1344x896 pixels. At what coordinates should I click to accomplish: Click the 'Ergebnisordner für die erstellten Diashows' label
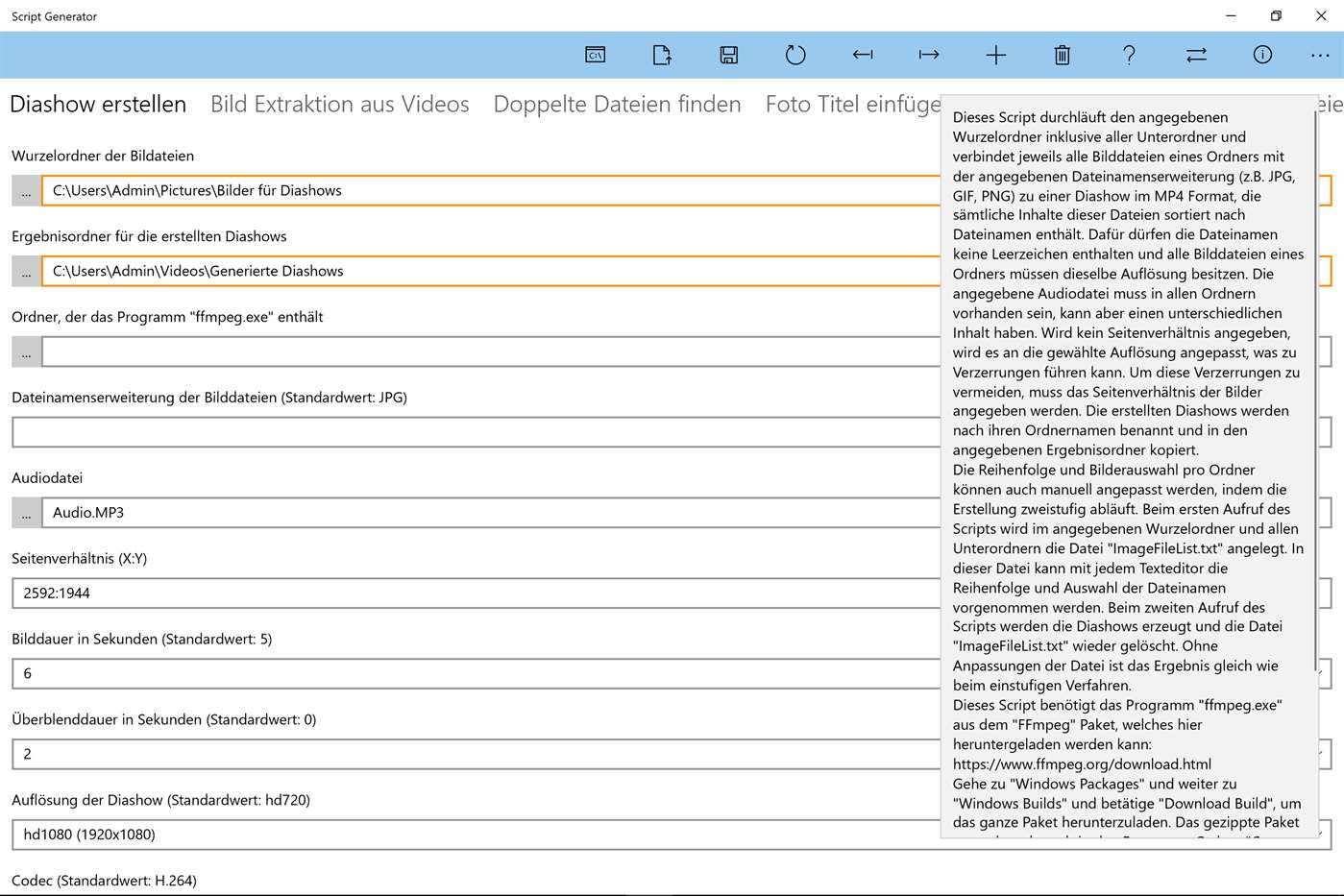149,236
